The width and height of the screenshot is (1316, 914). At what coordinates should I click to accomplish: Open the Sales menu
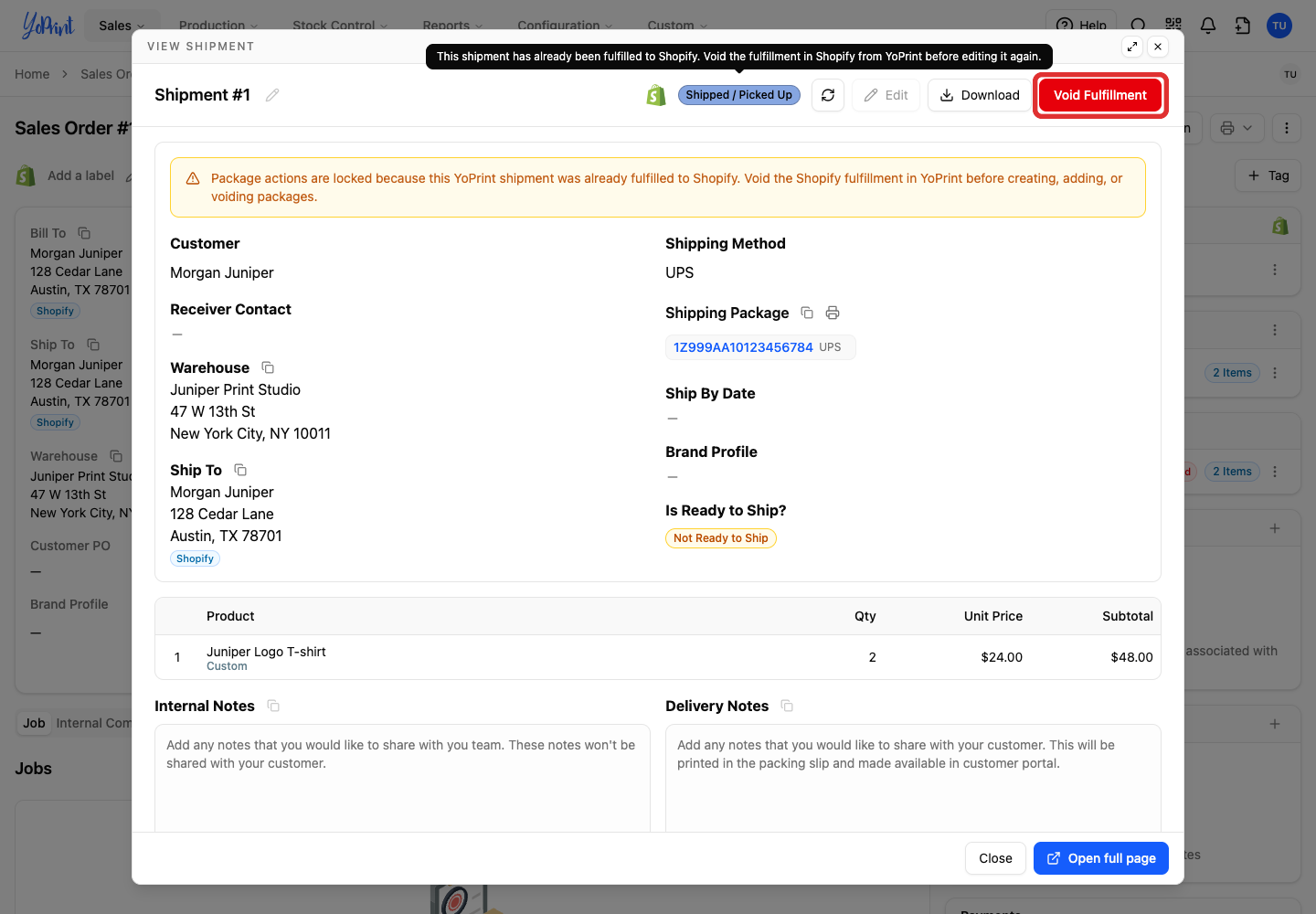(122, 26)
